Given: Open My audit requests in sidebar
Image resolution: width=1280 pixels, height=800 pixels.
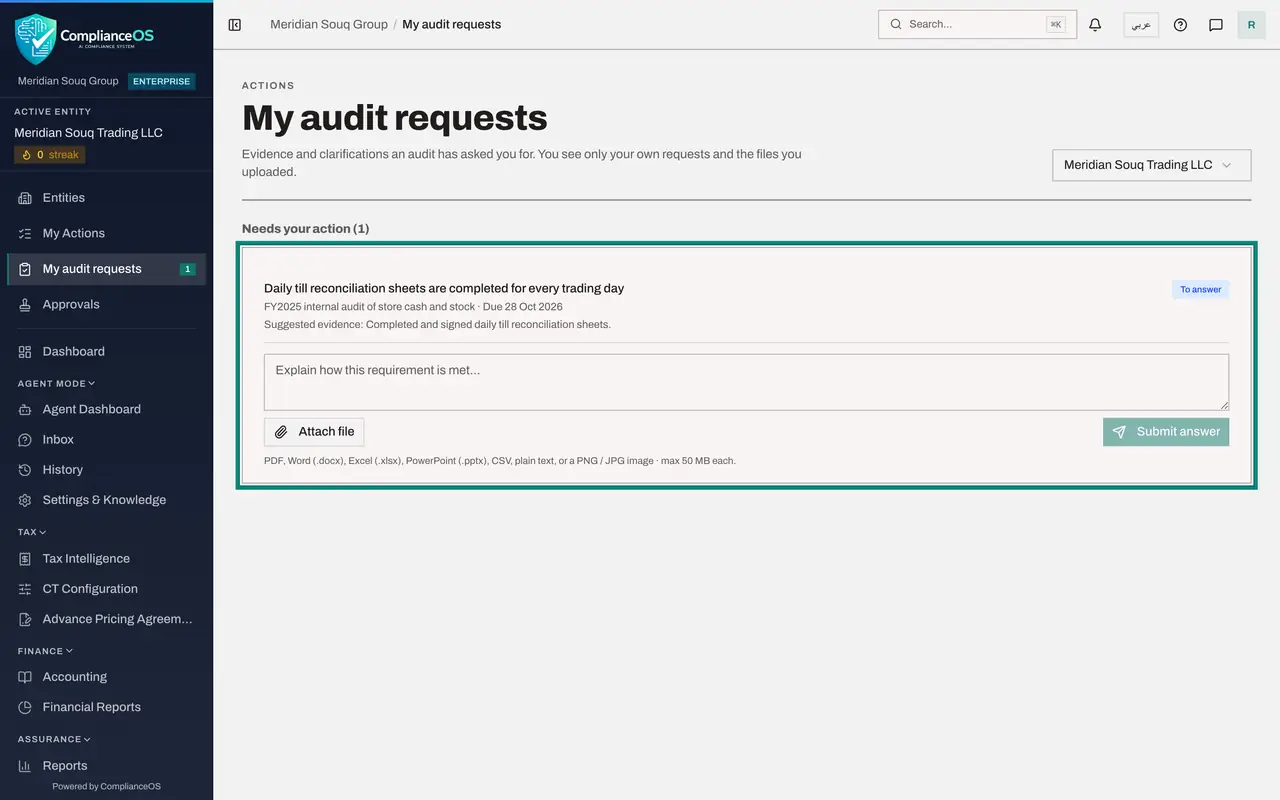Looking at the screenshot, I should click(106, 269).
